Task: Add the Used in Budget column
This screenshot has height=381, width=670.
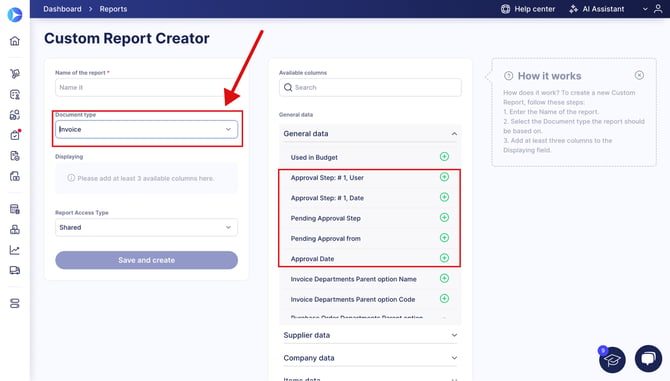Action: (444, 157)
